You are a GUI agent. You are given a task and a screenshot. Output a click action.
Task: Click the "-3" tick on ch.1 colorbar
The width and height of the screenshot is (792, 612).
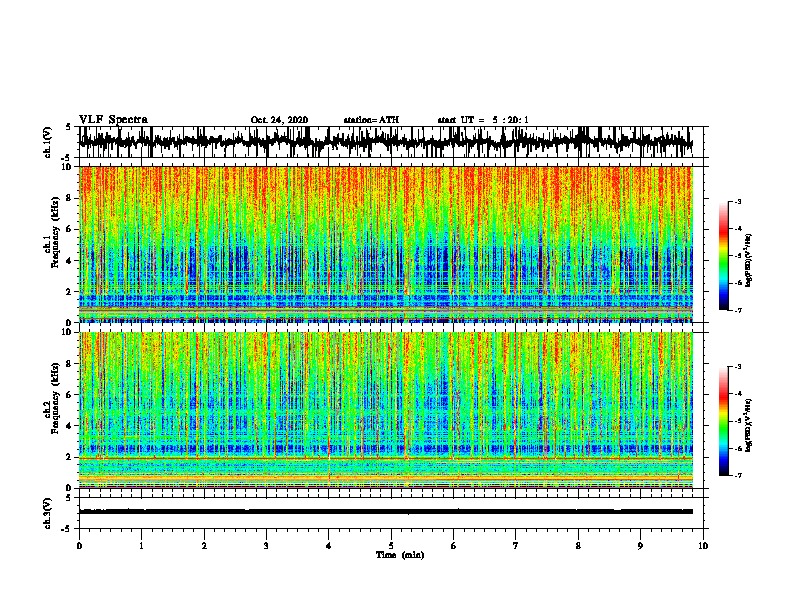[x=737, y=201]
